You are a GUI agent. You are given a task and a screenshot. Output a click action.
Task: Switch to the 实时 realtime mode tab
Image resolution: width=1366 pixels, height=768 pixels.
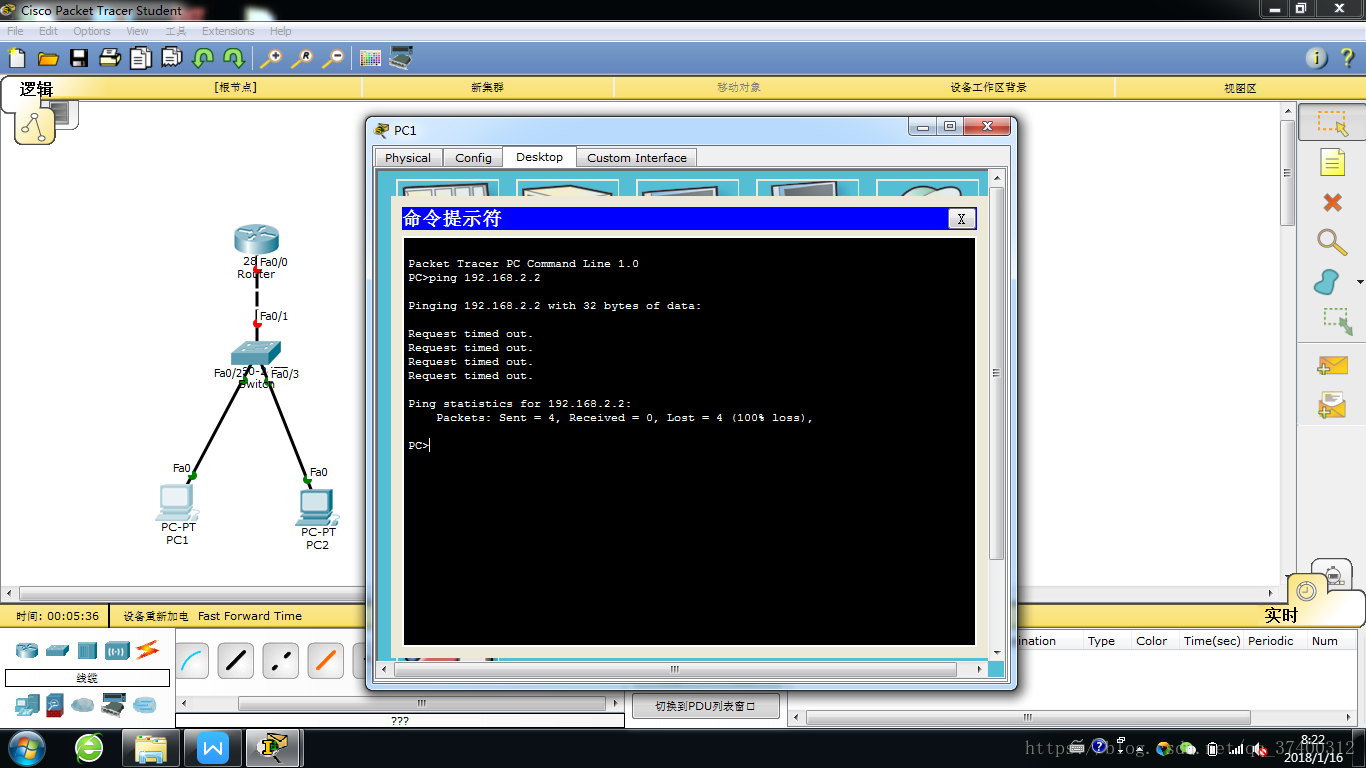click(x=1281, y=615)
